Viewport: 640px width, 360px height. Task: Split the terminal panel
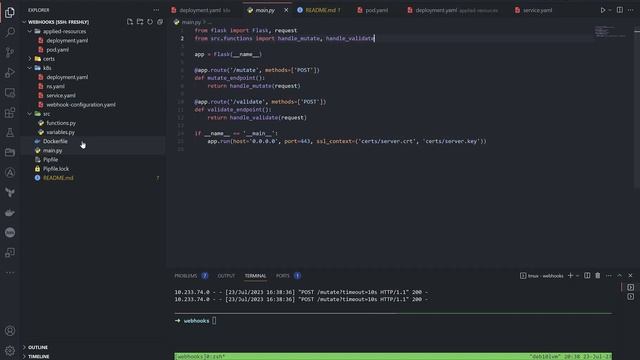(x=587, y=276)
